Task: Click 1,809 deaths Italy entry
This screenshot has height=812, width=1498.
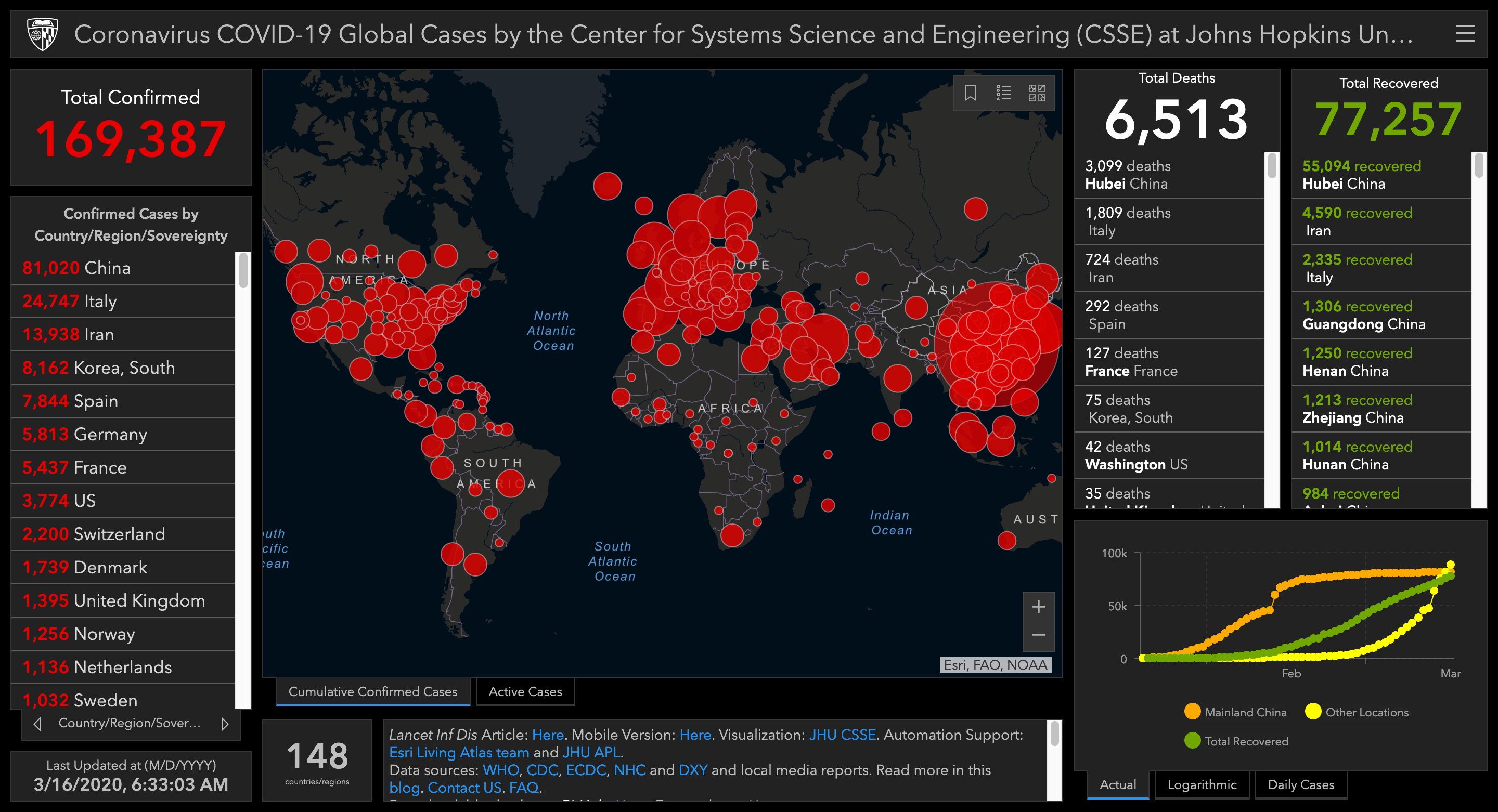Action: point(1169,221)
